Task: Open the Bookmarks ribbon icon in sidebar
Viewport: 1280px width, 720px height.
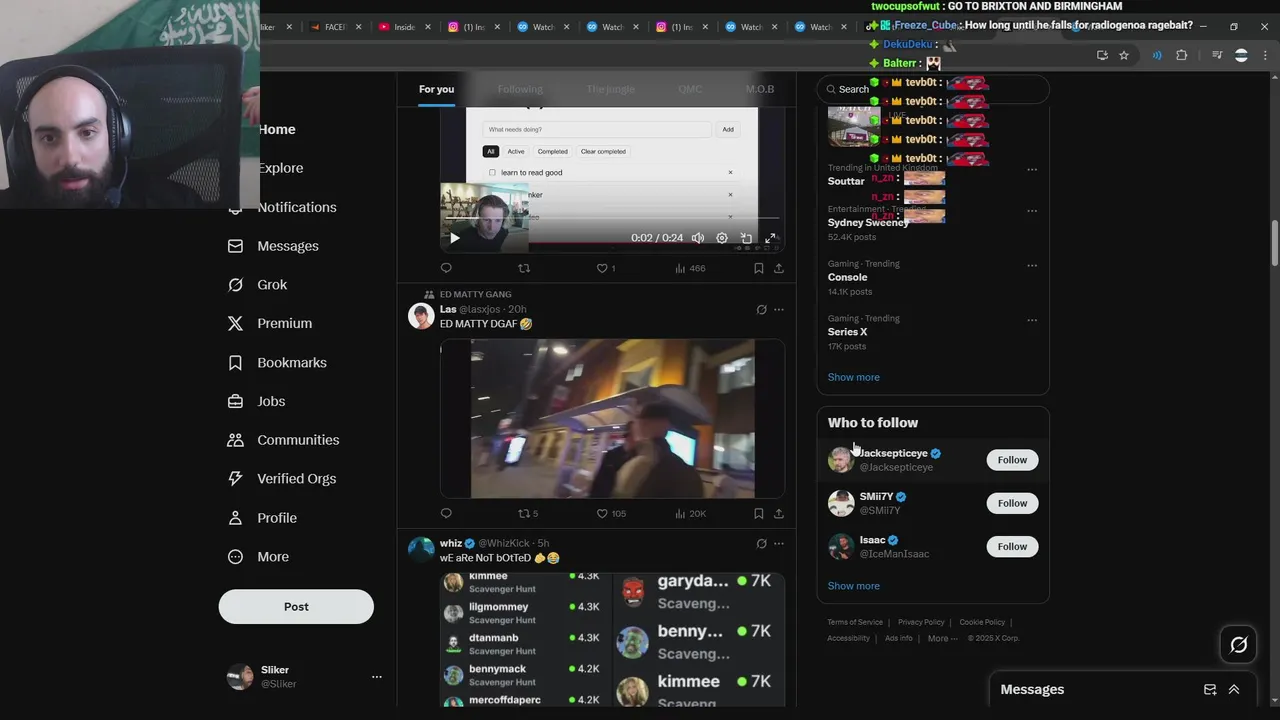Action: pos(235,362)
